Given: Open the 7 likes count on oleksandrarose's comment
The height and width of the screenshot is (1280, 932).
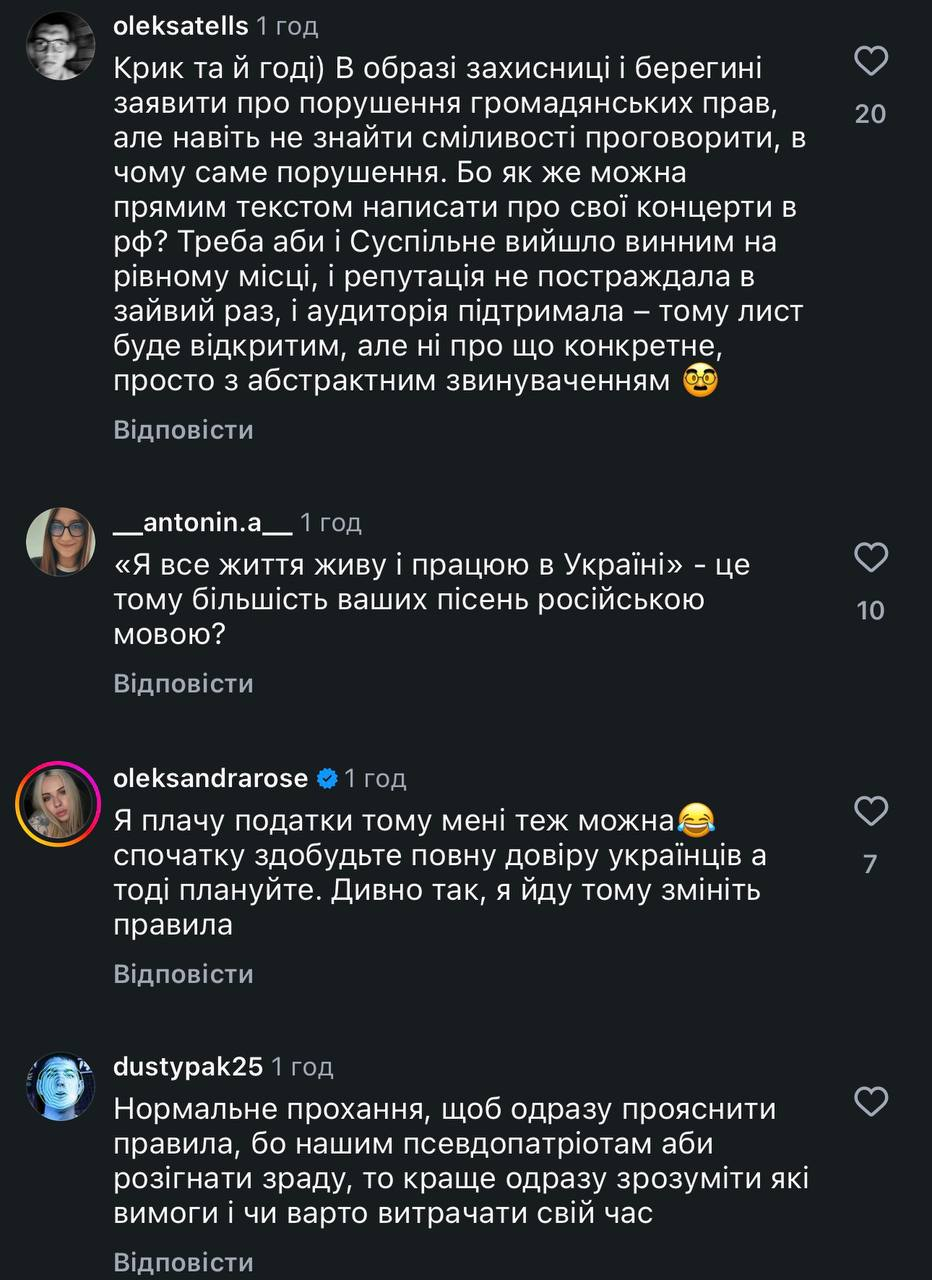Looking at the screenshot, I should (x=871, y=864).
